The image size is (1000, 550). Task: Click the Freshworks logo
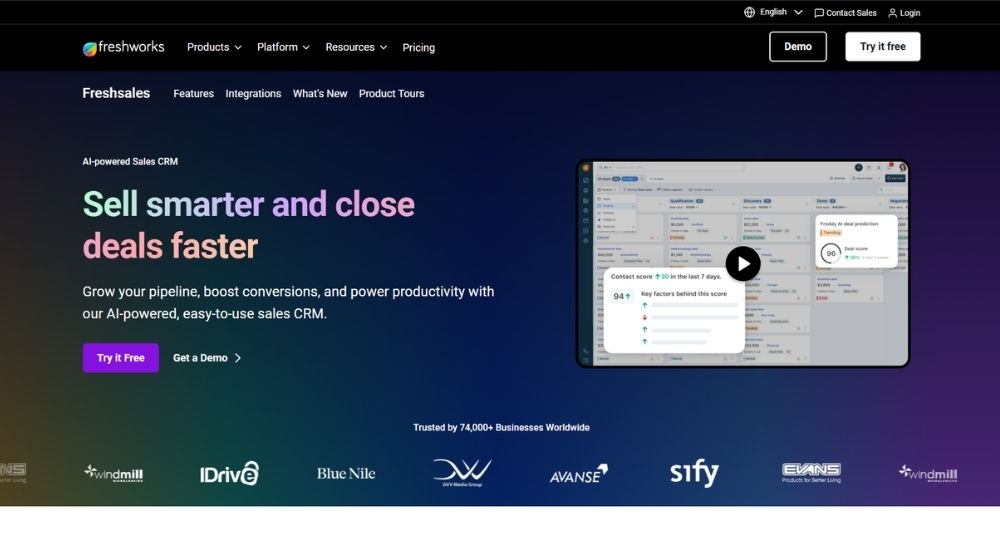(x=123, y=47)
